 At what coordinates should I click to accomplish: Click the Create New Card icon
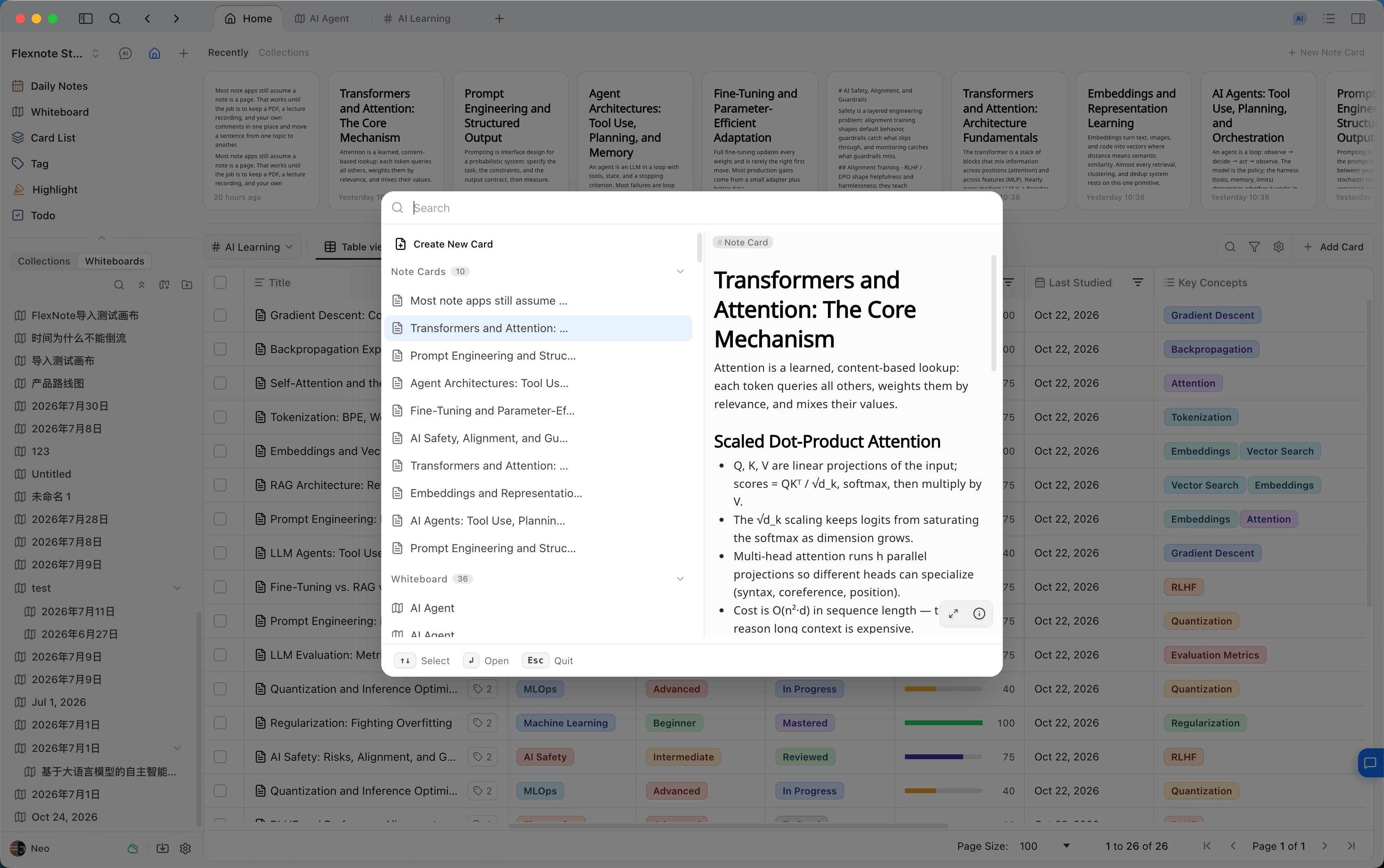pos(401,244)
